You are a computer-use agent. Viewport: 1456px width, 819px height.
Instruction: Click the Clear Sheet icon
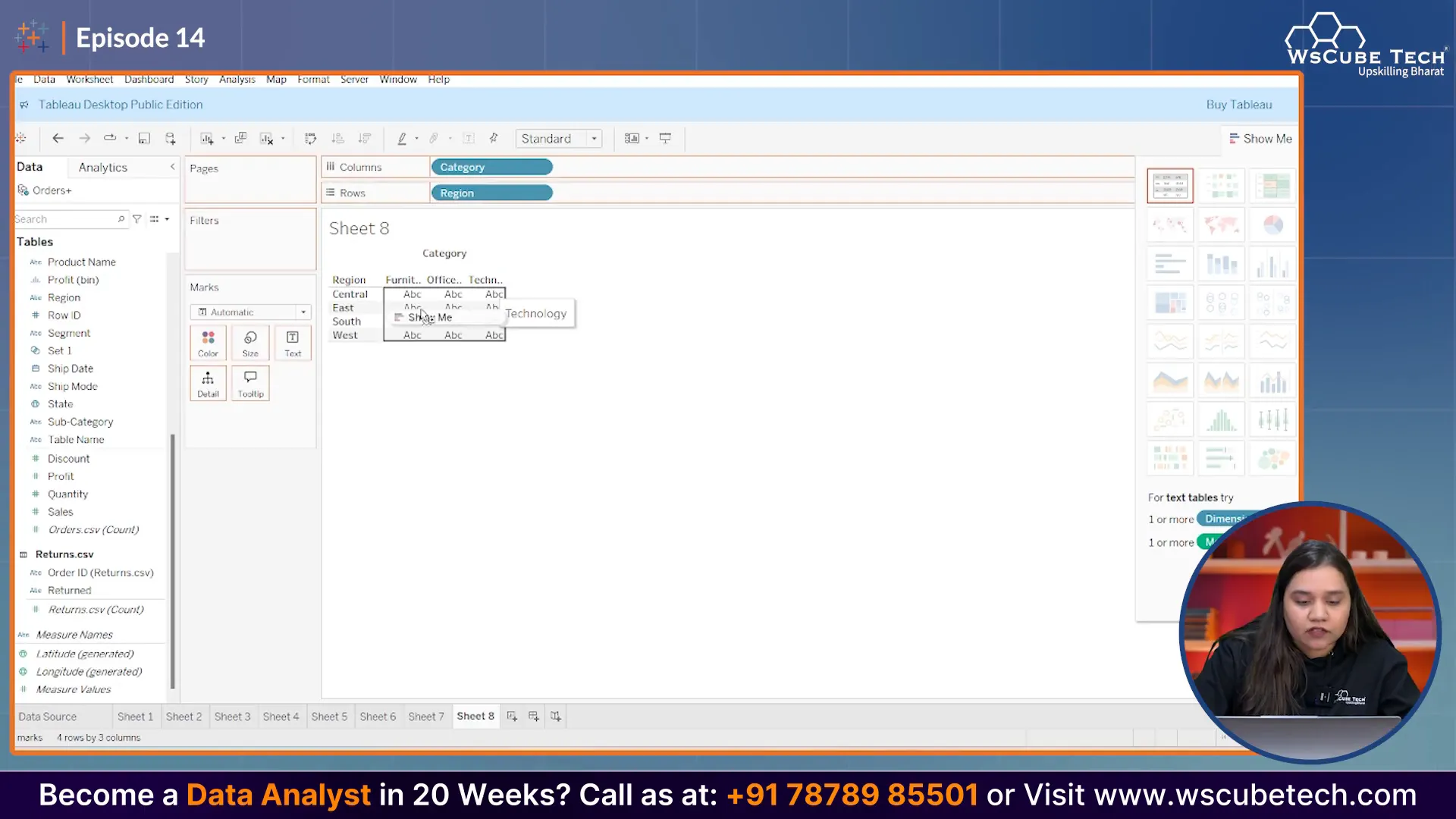click(266, 138)
